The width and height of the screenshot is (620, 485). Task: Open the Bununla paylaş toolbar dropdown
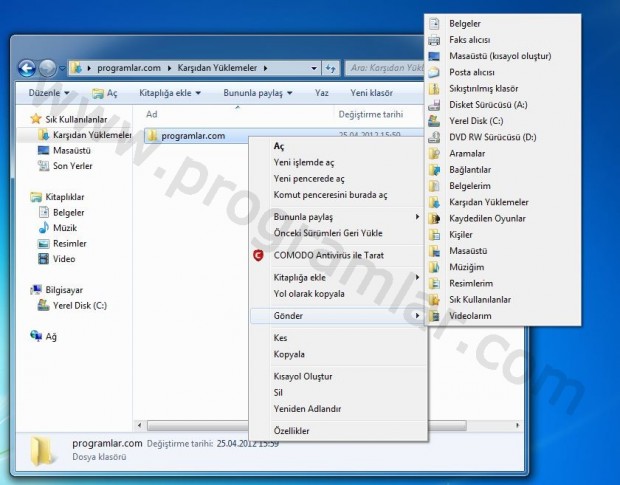pyautogui.click(x=258, y=93)
